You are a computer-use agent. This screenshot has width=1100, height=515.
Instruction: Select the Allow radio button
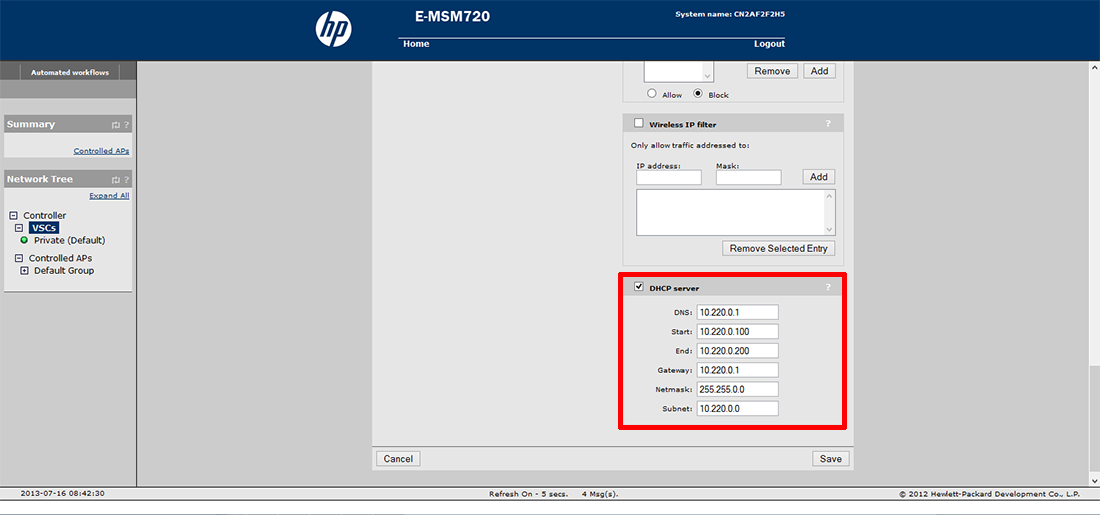coord(652,93)
